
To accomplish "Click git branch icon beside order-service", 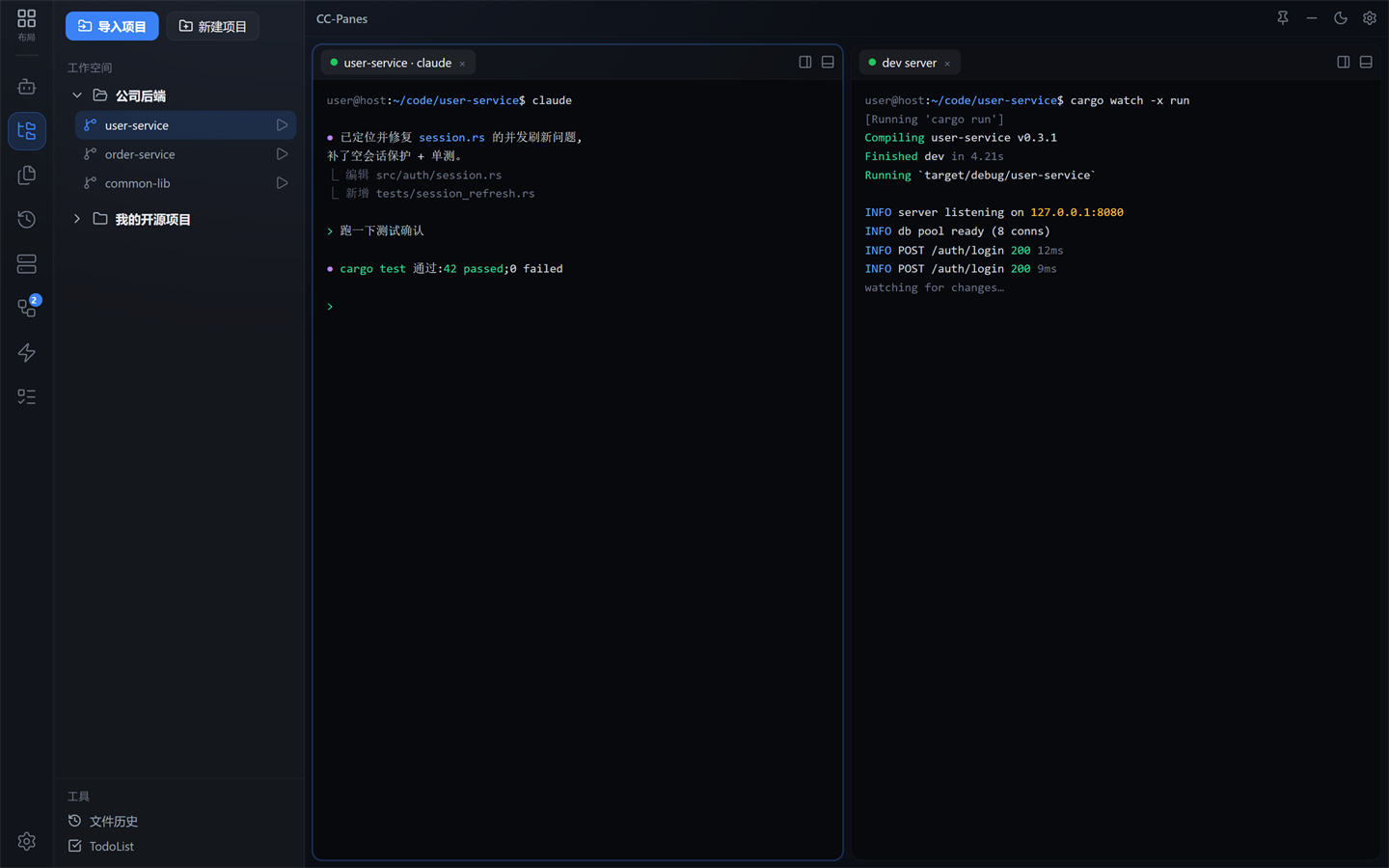I will (x=90, y=154).
